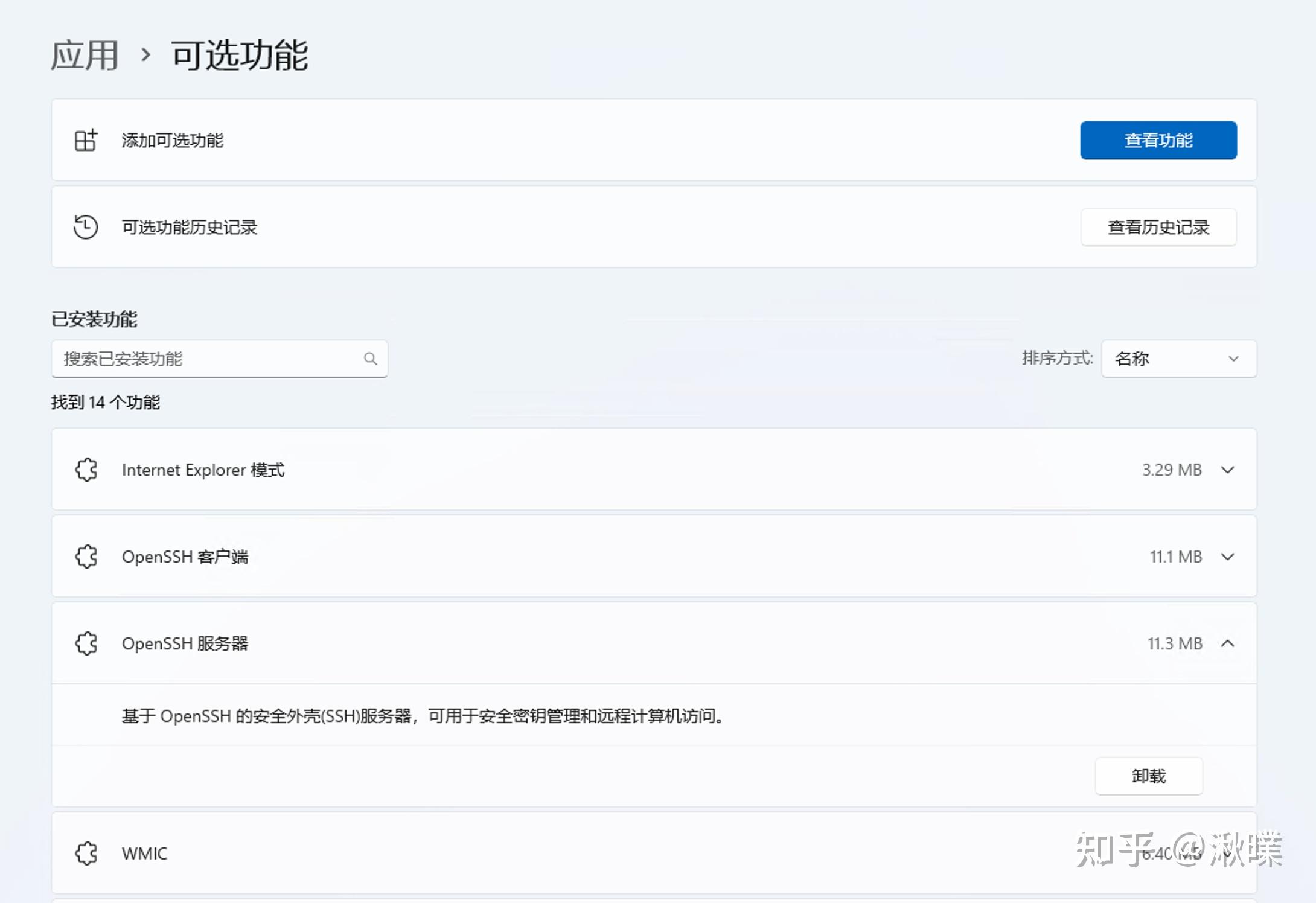Select the 可选功能 breadcrumb item
Screen dimensions: 1316x903
tap(239, 55)
